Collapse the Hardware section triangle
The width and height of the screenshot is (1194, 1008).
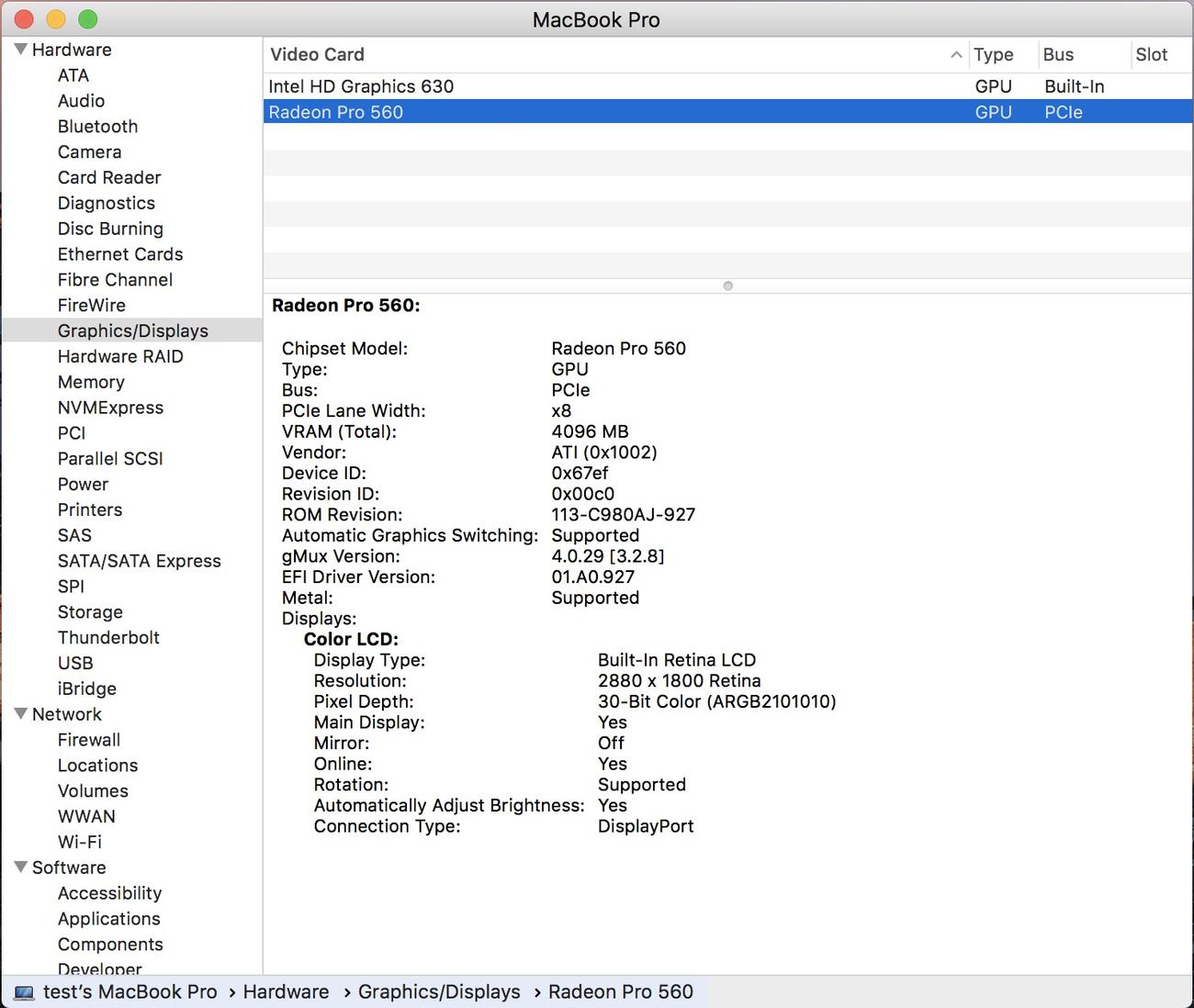(20, 50)
